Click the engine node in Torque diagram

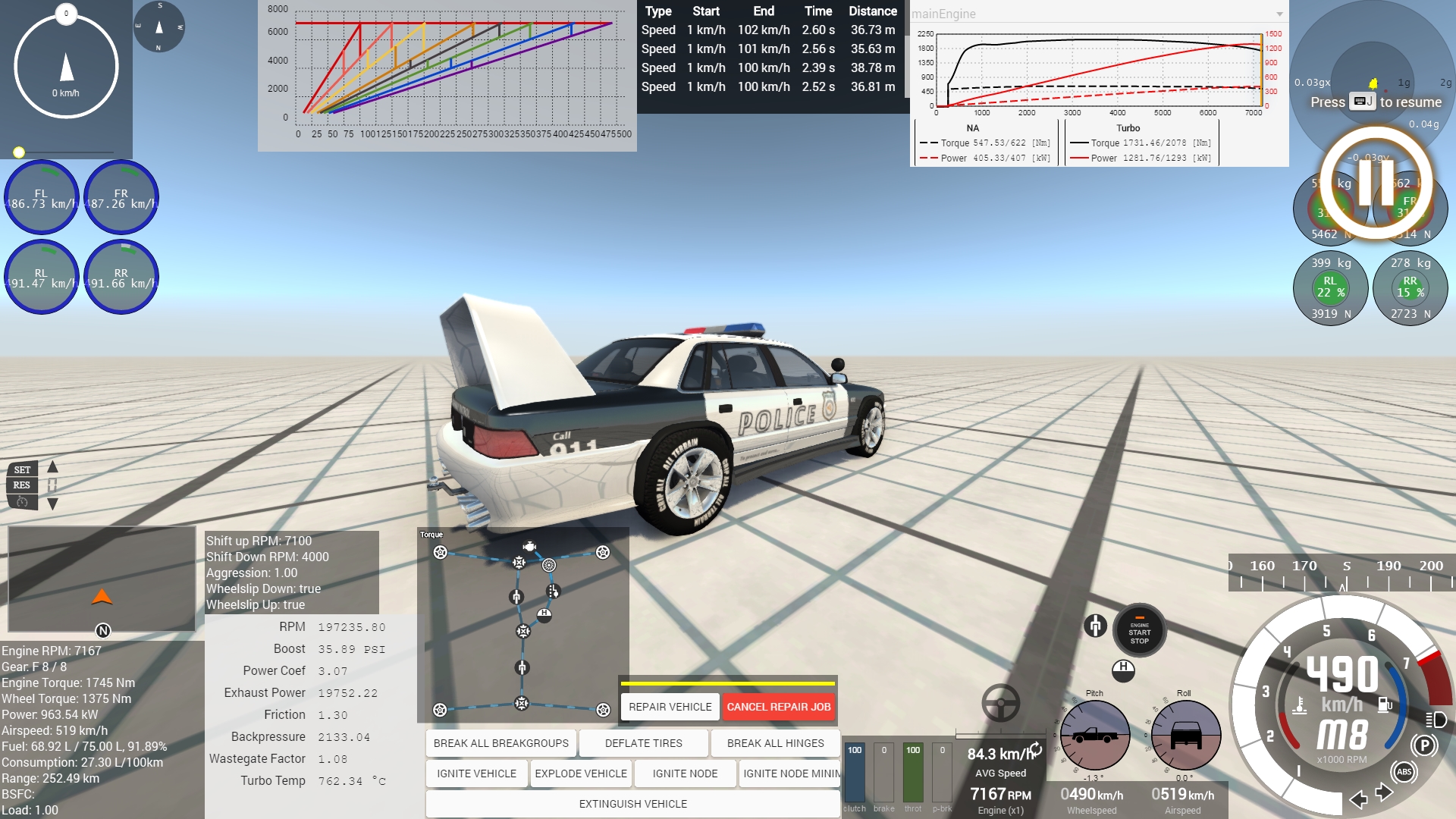[529, 546]
